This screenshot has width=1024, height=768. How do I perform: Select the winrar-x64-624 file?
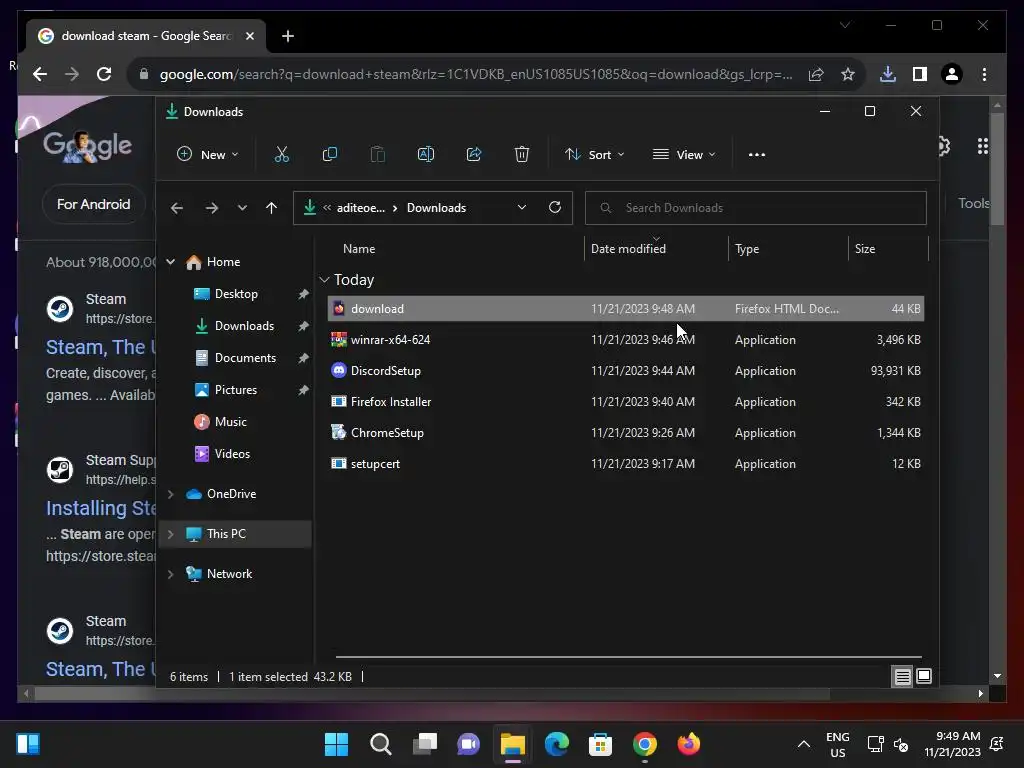pyautogui.click(x=626, y=340)
